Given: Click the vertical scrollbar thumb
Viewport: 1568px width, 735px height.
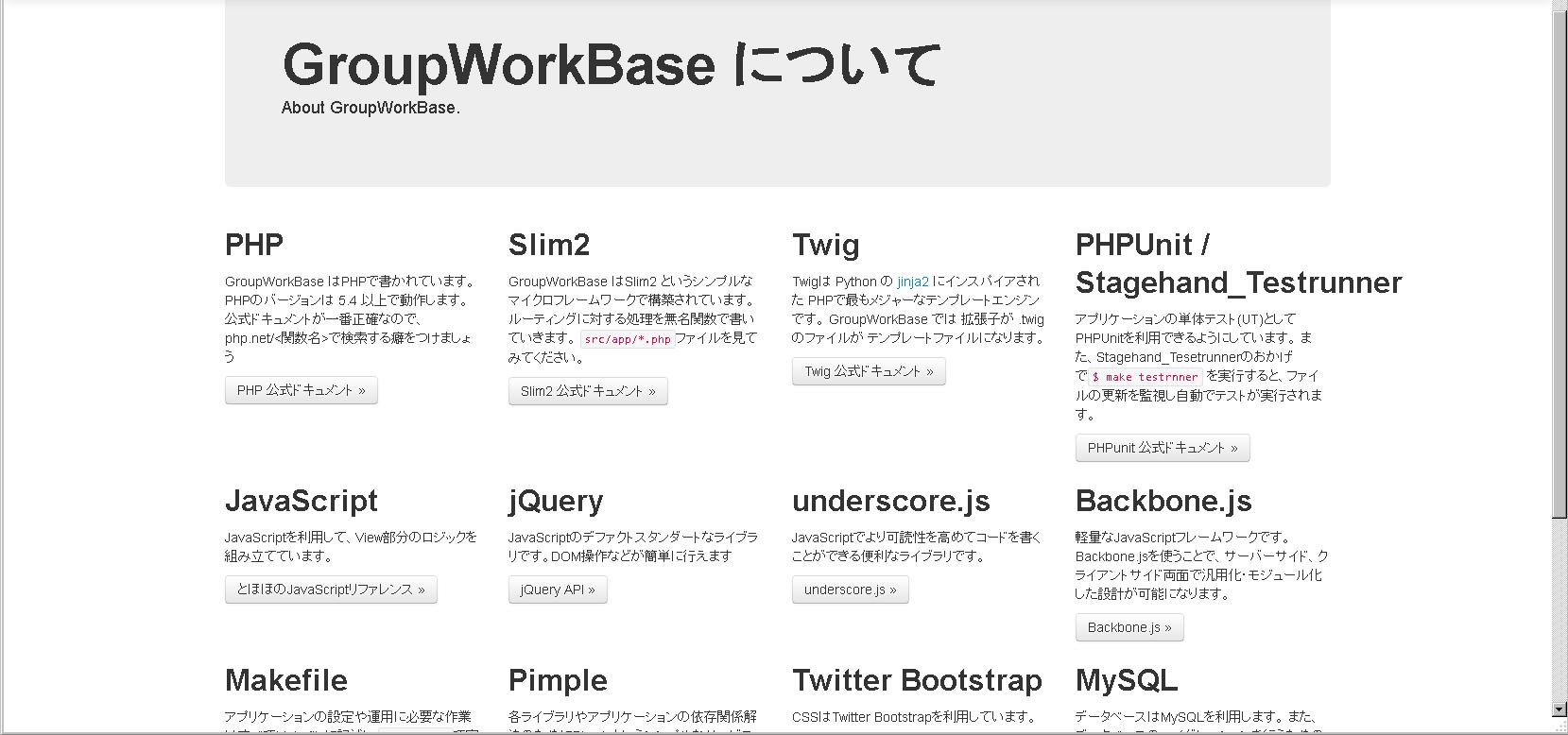Looking at the screenshot, I should 1559,266.
